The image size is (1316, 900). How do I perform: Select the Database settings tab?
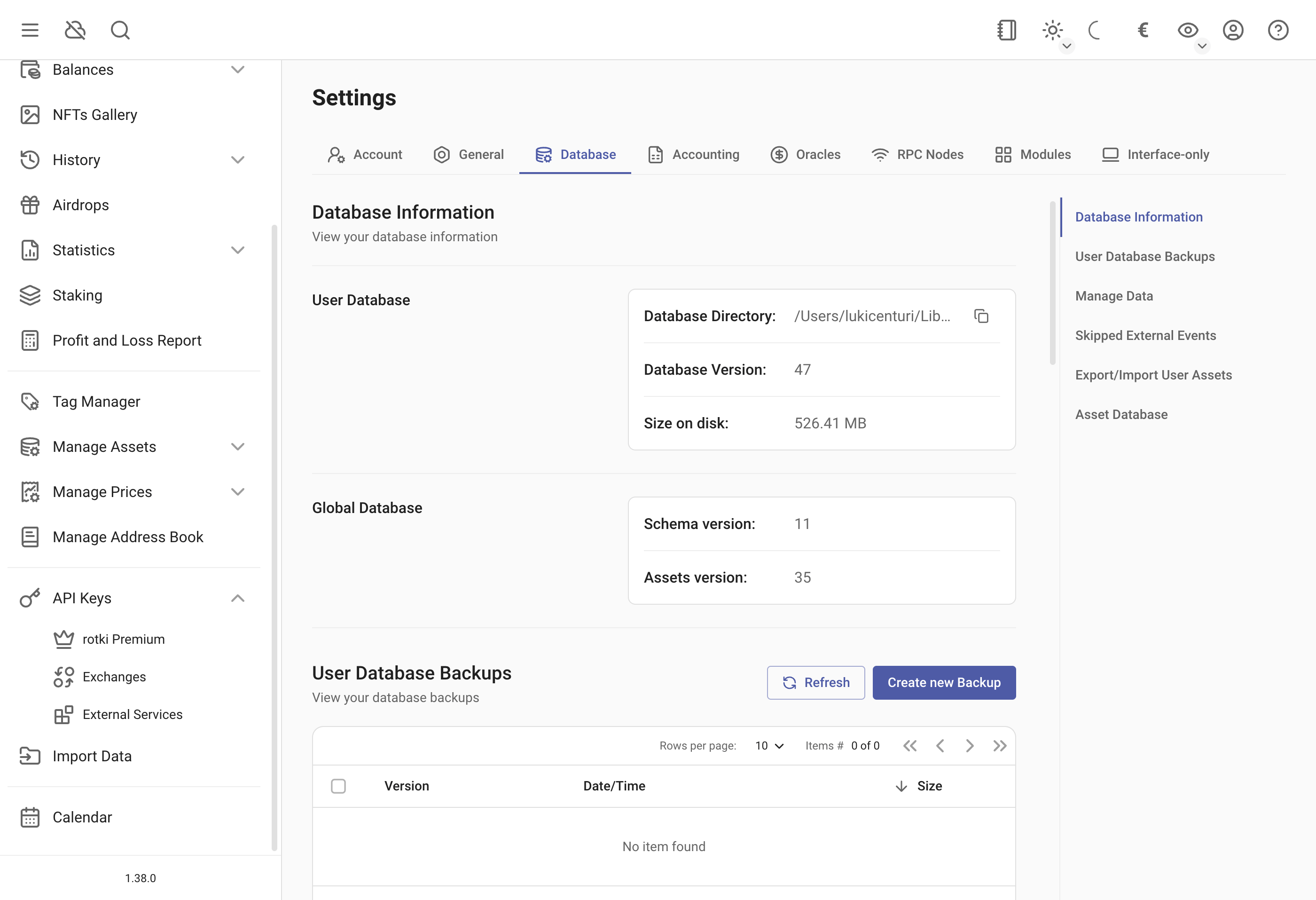point(575,155)
